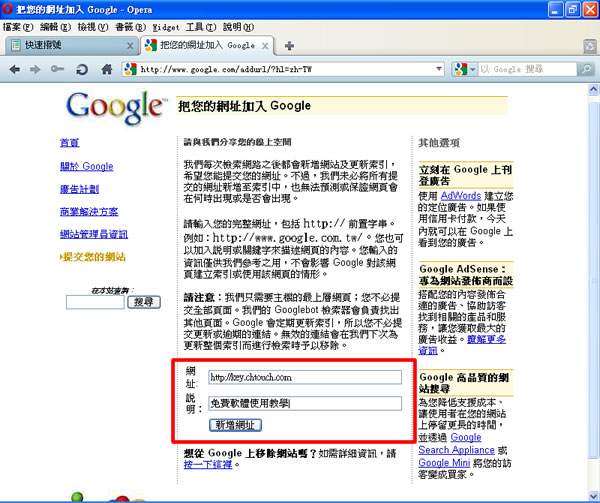This screenshot has width=600, height=503.
Task: Close the 把您的網址加入 Google tab
Action: 265,46
